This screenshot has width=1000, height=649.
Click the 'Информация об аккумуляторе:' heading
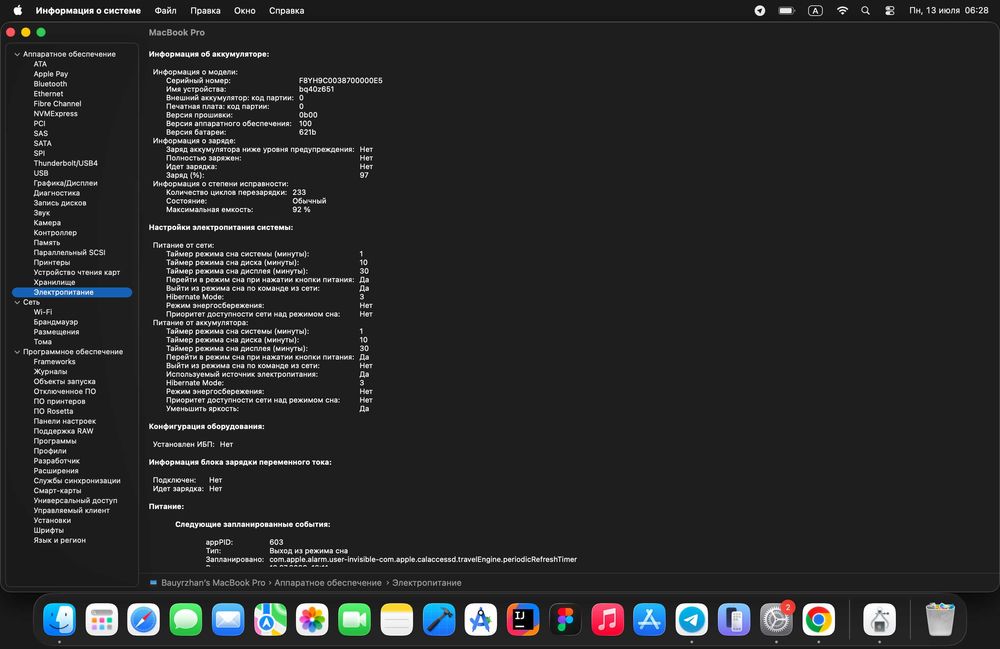coord(209,54)
